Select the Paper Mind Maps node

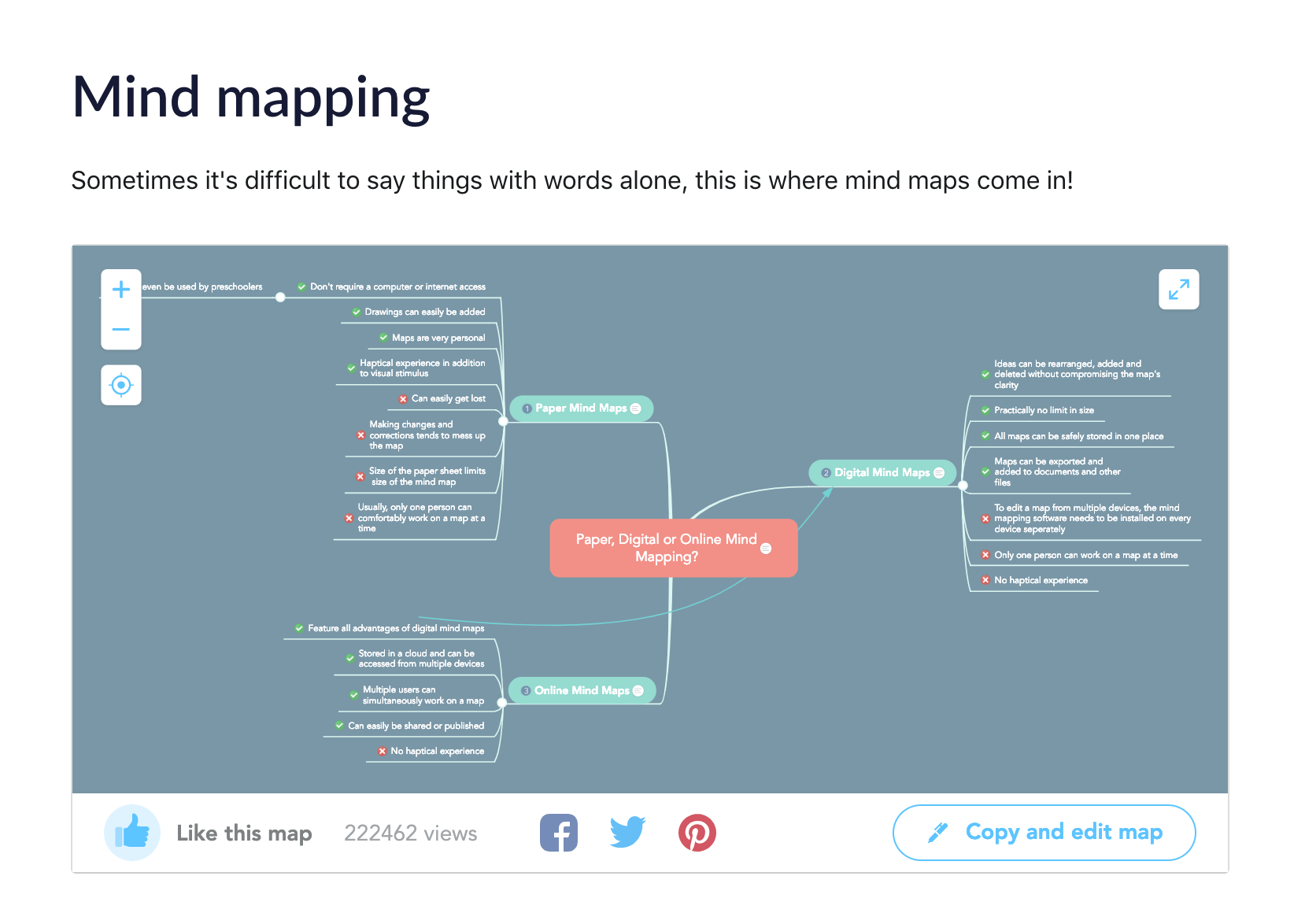580,408
